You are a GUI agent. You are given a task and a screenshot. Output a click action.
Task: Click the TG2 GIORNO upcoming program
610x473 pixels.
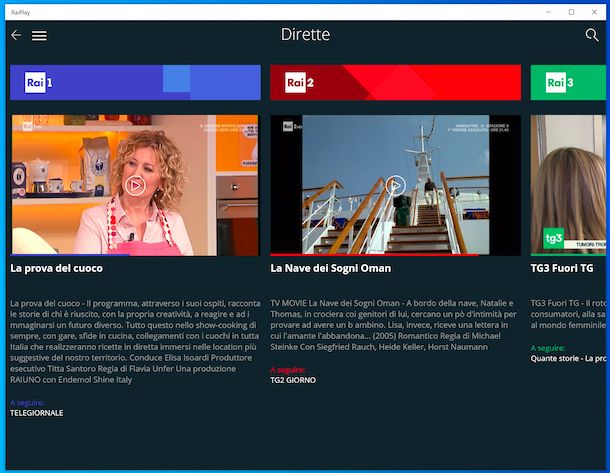pos(293,380)
